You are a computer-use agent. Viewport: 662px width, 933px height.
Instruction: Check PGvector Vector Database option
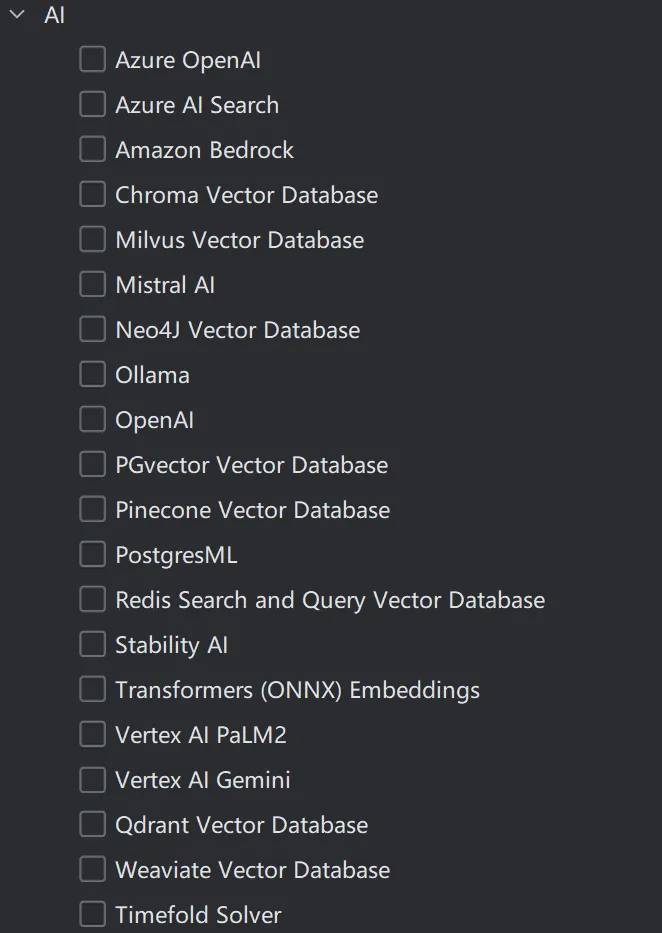point(92,465)
